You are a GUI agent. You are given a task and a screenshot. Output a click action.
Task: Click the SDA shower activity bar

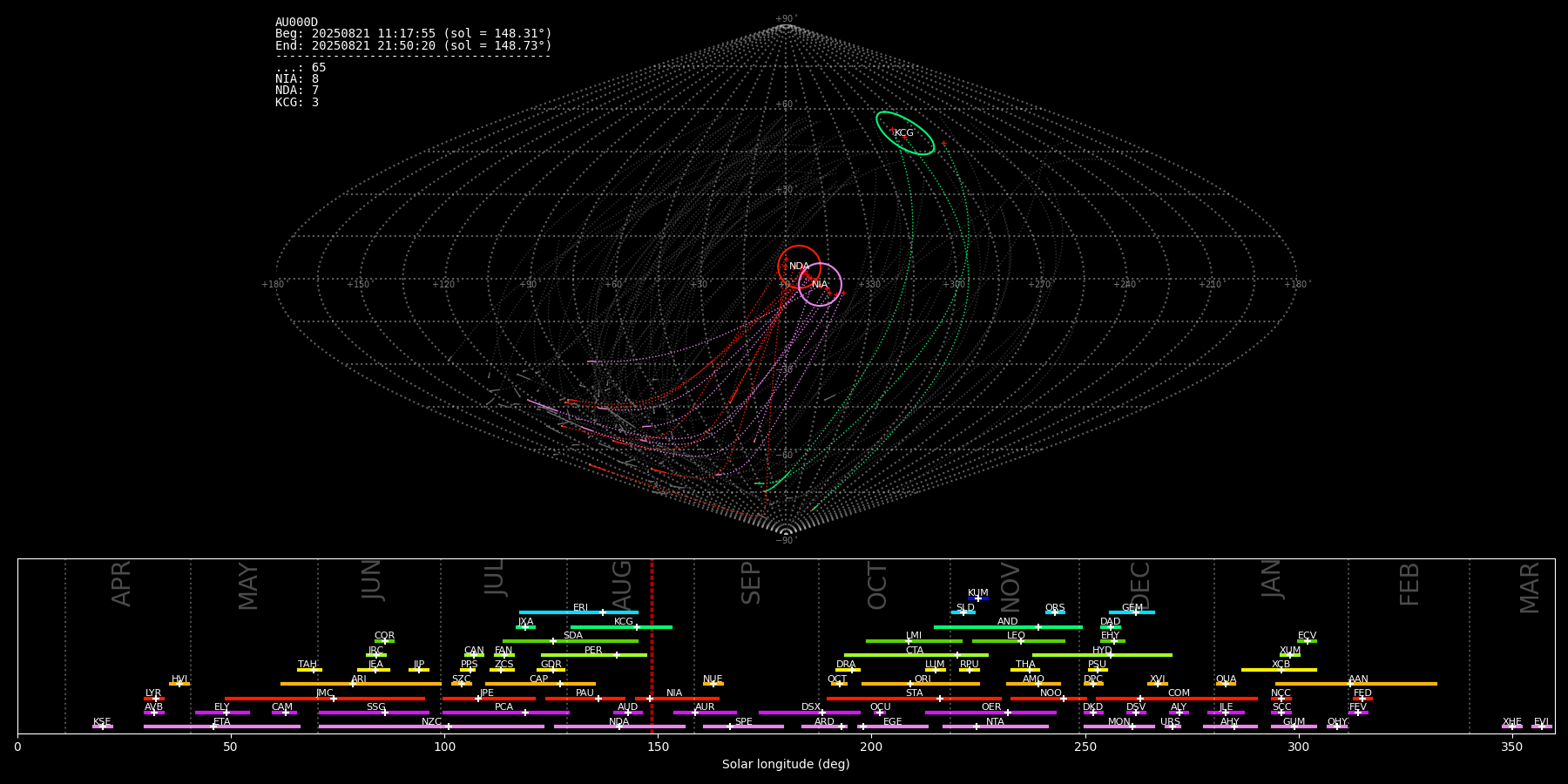click(571, 641)
